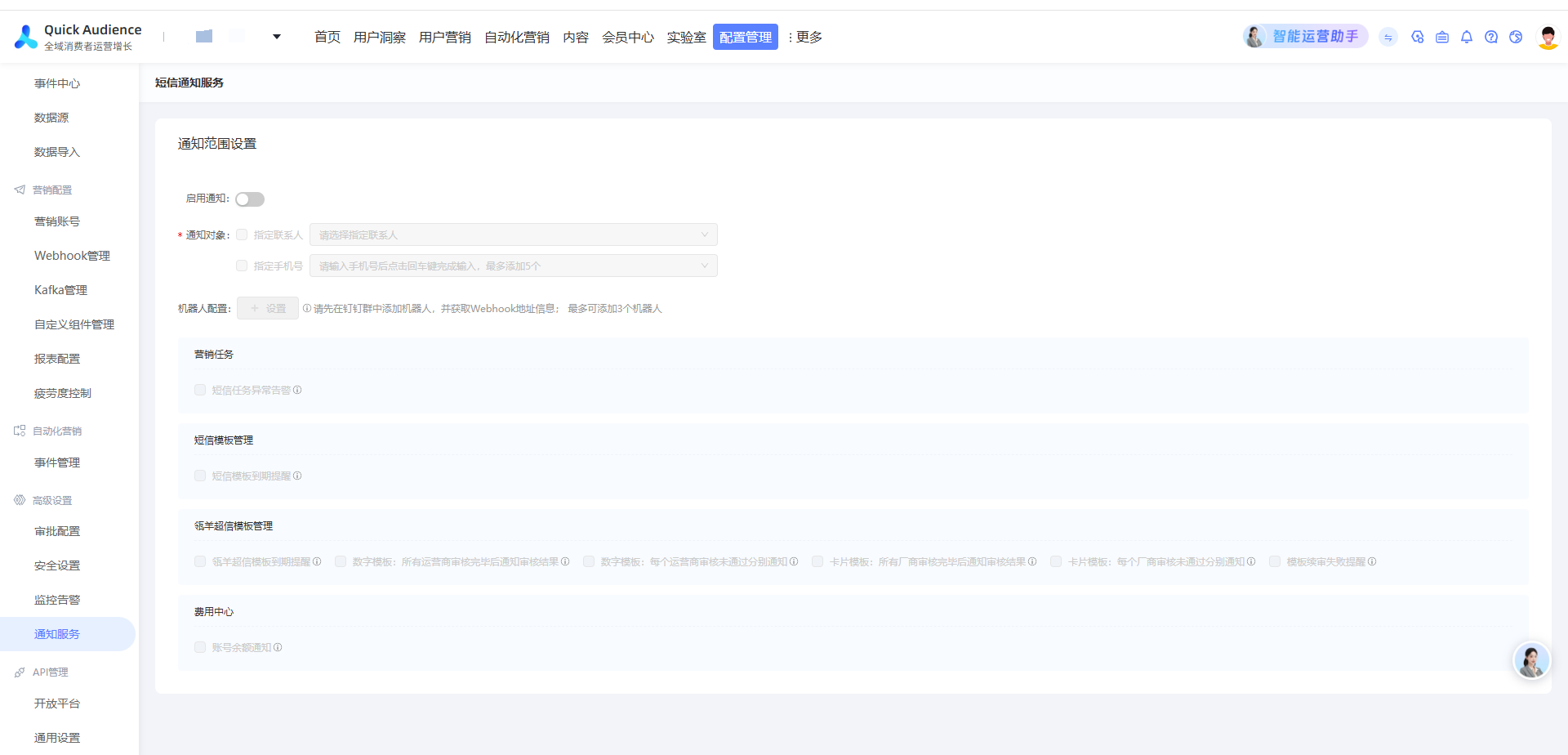Check 卡片模板：每个厂商审核未通过分别通知 checkbox

(1056, 562)
